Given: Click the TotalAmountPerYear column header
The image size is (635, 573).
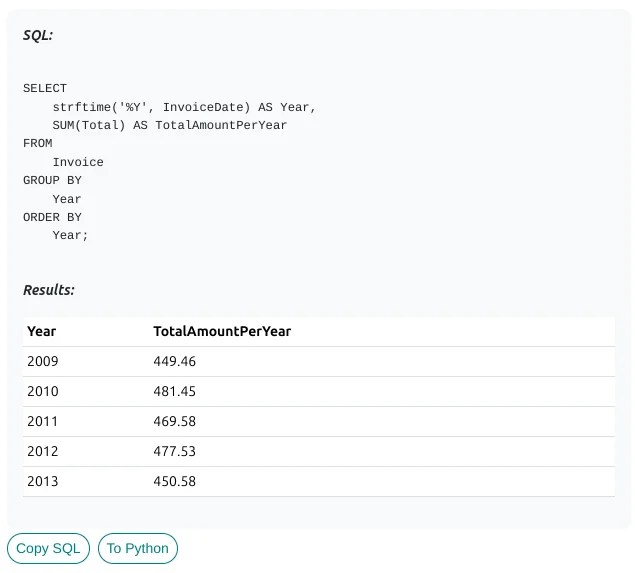Looking at the screenshot, I should (221, 331).
